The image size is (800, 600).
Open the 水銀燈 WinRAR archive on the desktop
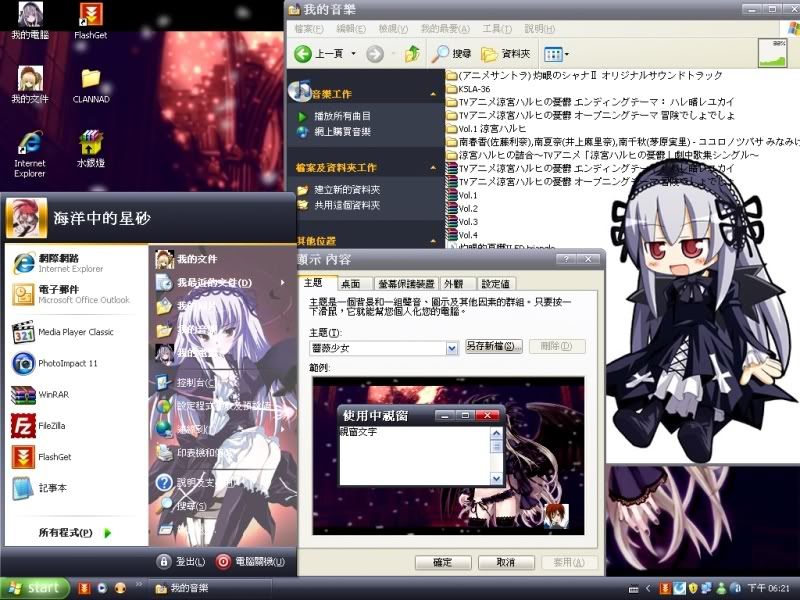tap(91, 149)
